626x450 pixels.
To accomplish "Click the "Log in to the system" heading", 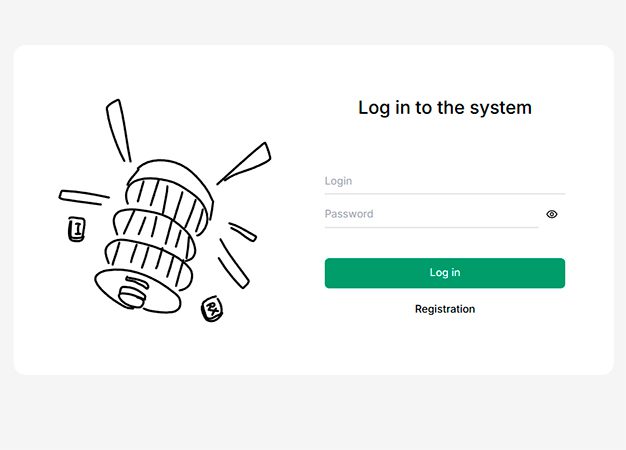I will click(x=445, y=107).
